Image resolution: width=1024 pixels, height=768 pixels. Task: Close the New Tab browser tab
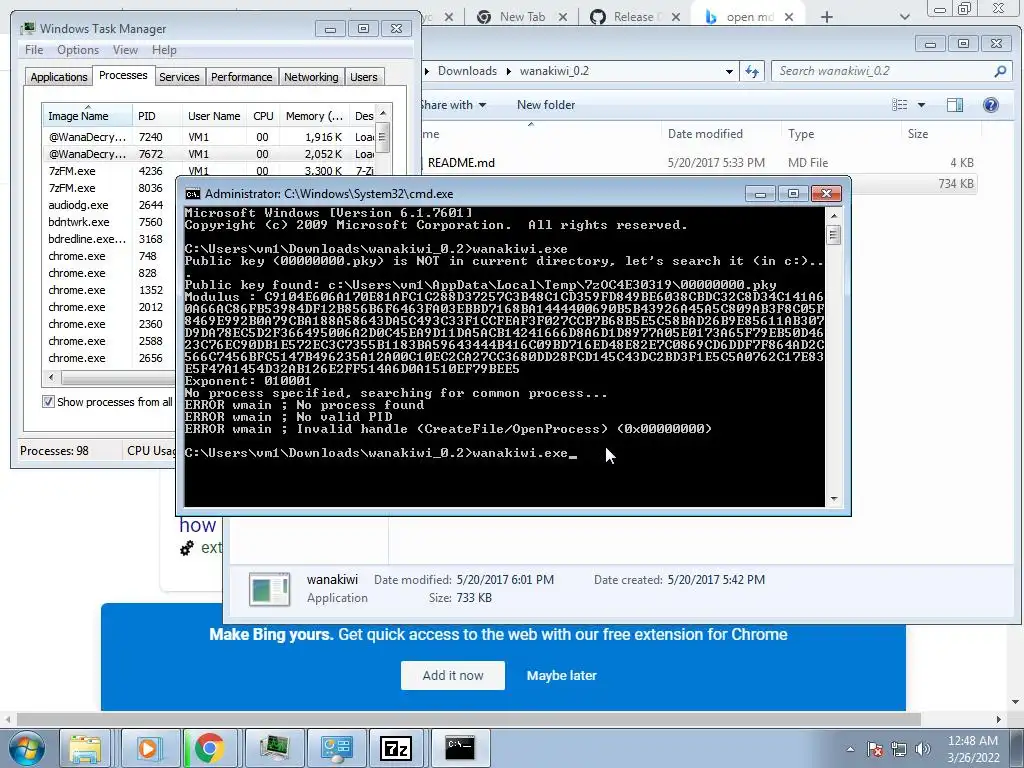(563, 17)
